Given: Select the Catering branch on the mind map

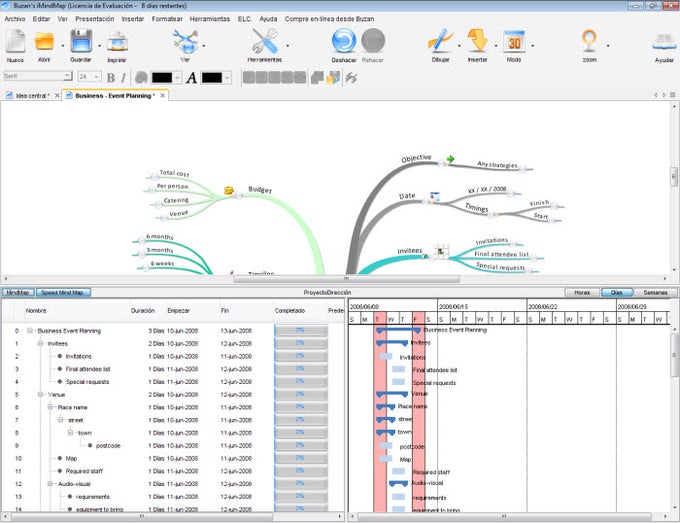Looking at the screenshot, I should coord(176,200).
